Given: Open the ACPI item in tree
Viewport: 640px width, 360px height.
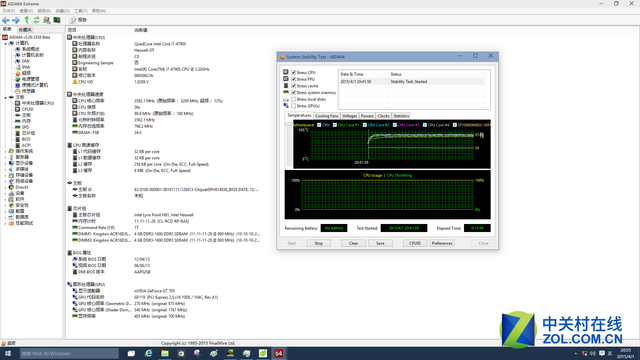Looking at the screenshot, I should 23,145.
